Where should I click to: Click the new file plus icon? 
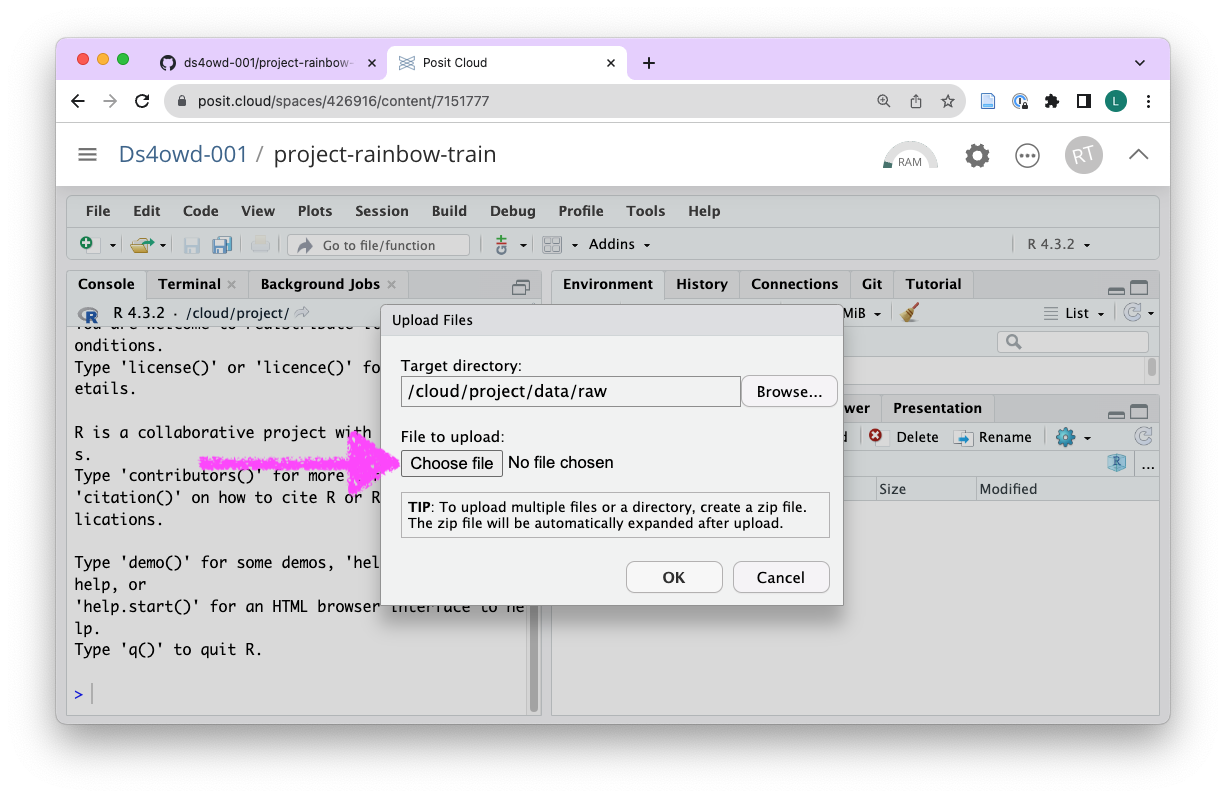click(87, 245)
